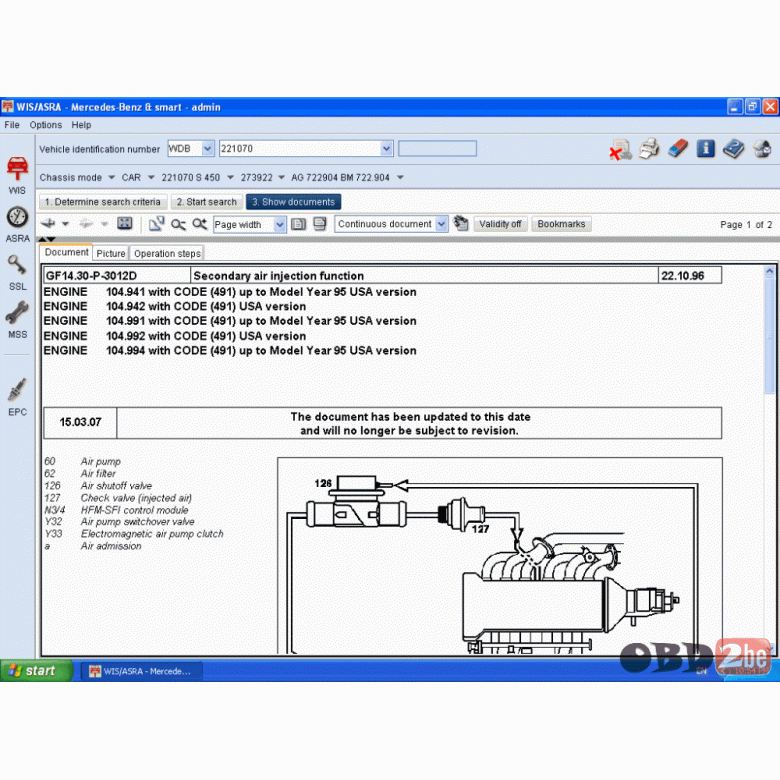
Task: Click the Secondary air injection function title
Action: coord(279,276)
